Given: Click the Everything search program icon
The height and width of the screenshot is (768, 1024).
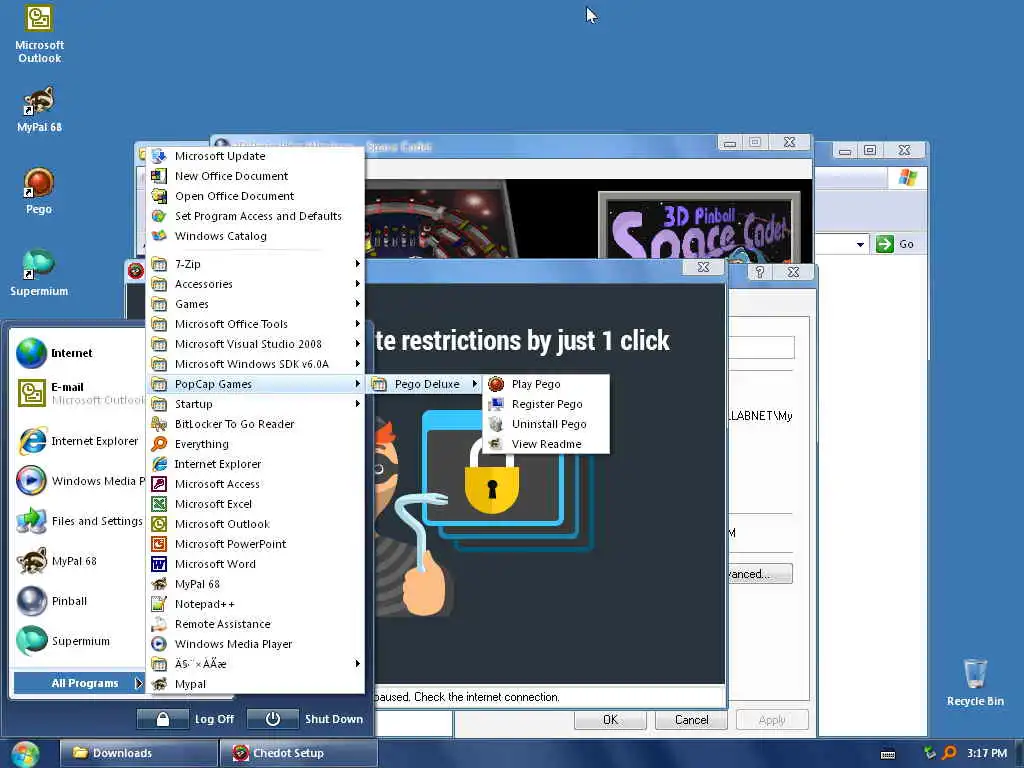Looking at the screenshot, I should coord(159,444).
